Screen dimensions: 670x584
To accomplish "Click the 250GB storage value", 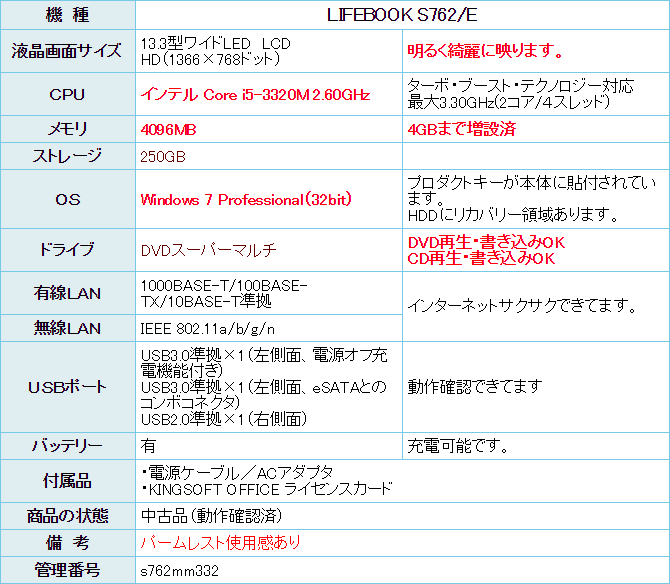I will (x=164, y=156).
